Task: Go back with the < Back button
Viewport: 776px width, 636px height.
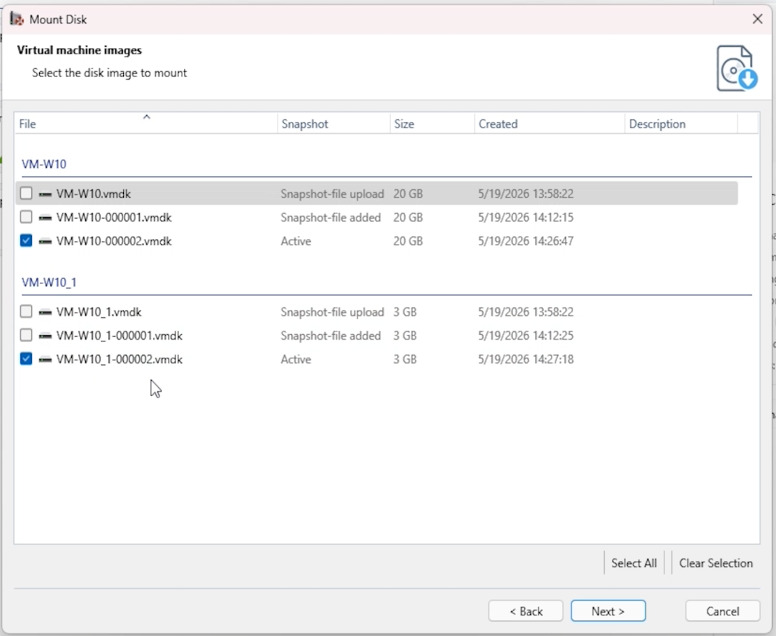Action: [526, 611]
